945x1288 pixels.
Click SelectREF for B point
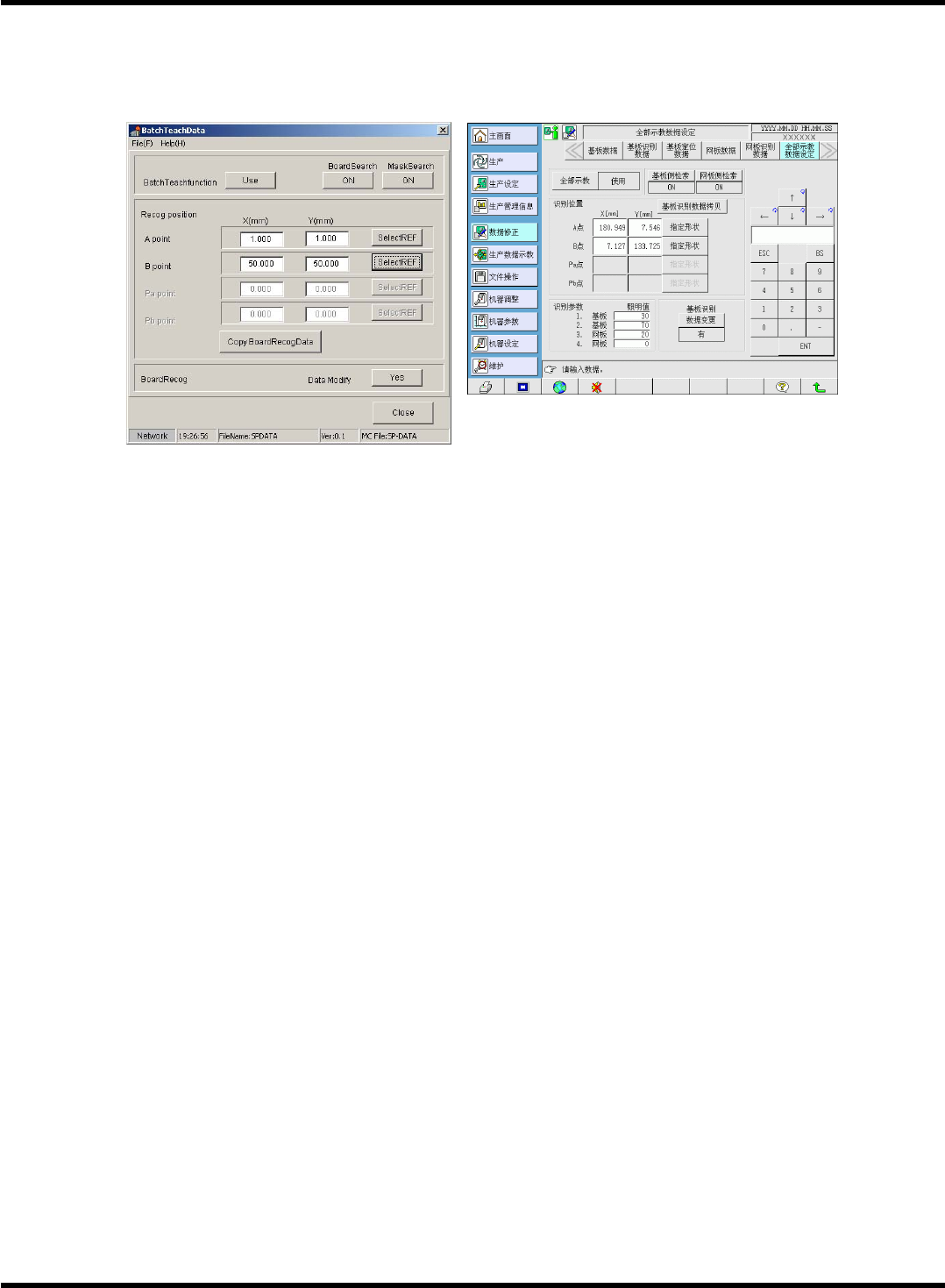397,262
